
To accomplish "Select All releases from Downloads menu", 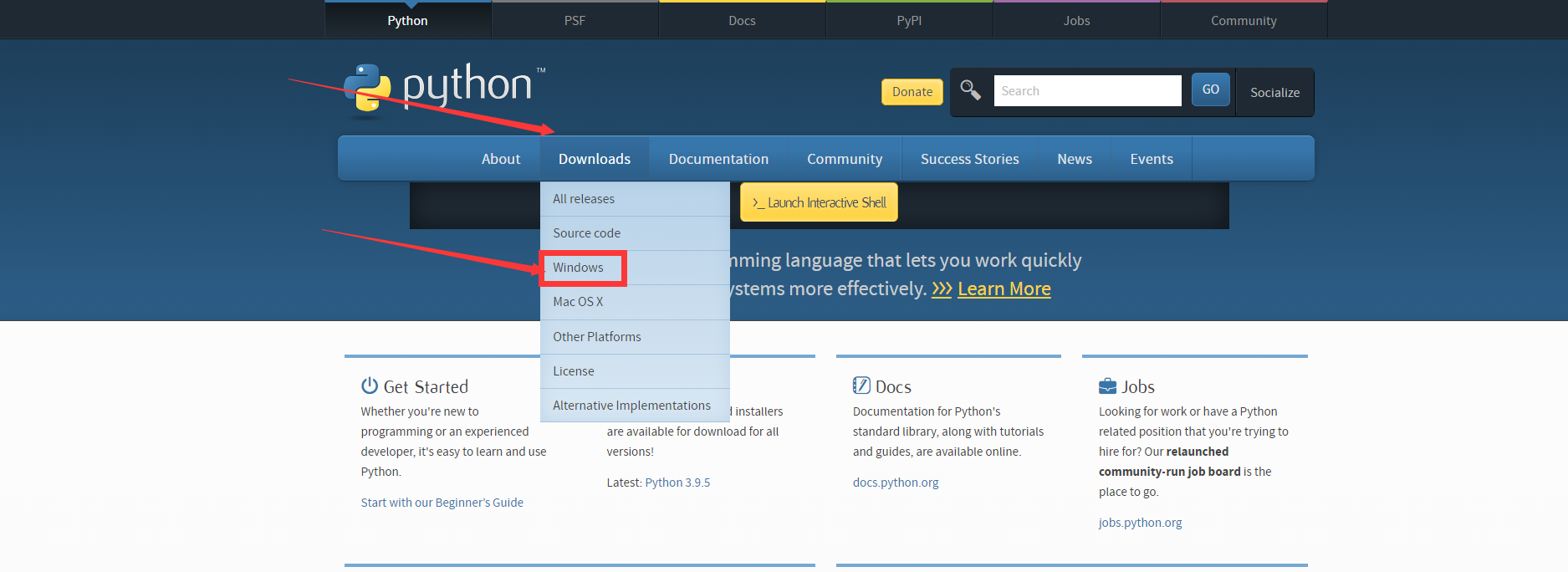I will point(635,199).
